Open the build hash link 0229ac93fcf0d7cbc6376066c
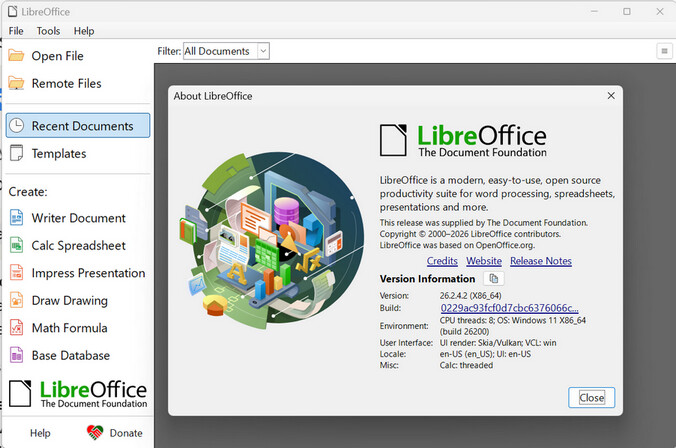The image size is (676, 448). coord(509,308)
